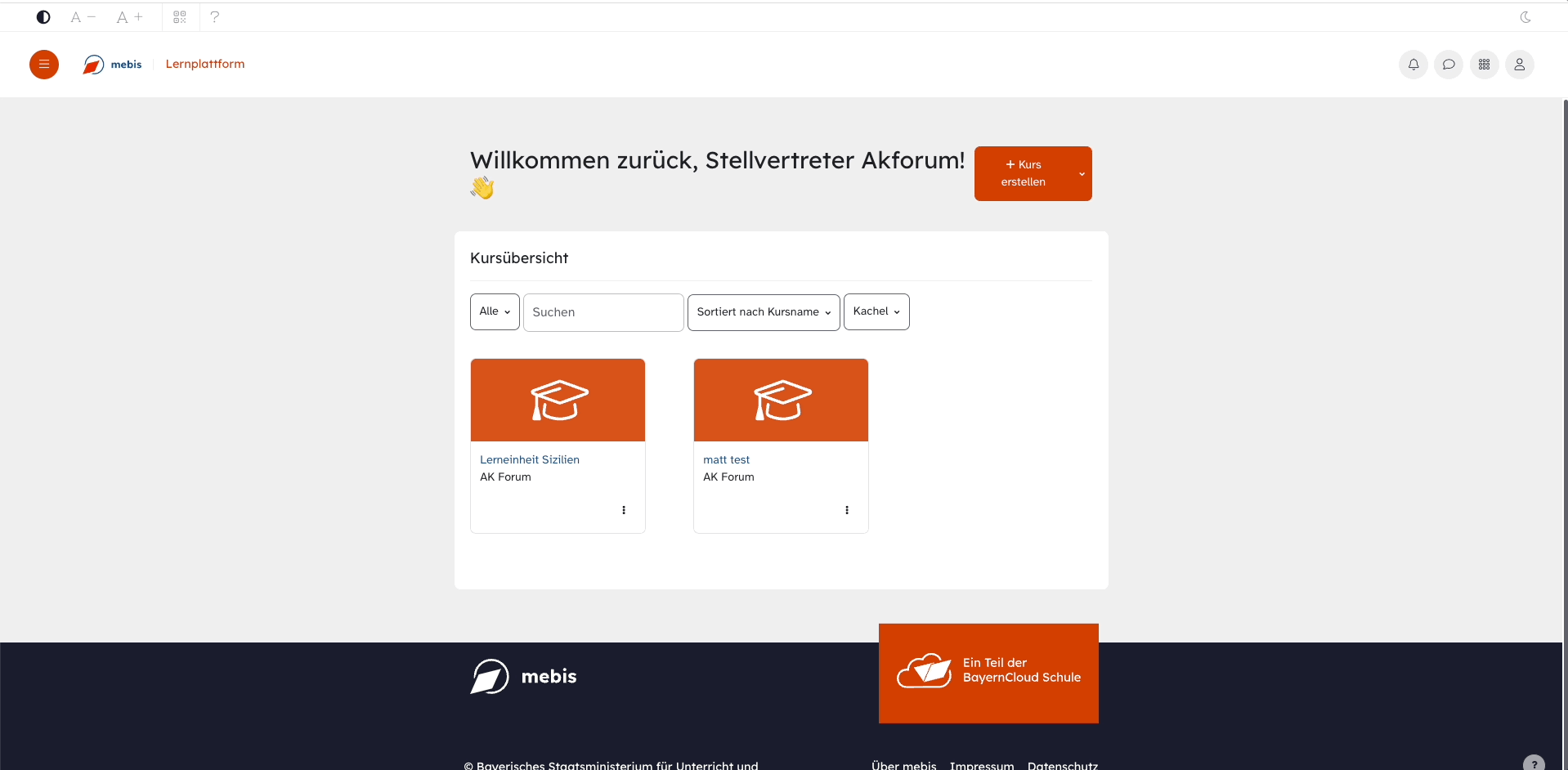Decrease text size with the A− control

click(81, 16)
